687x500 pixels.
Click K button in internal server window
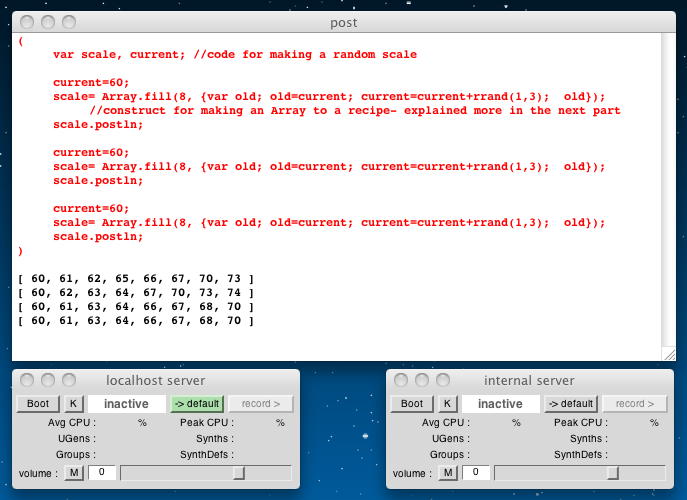(447, 404)
